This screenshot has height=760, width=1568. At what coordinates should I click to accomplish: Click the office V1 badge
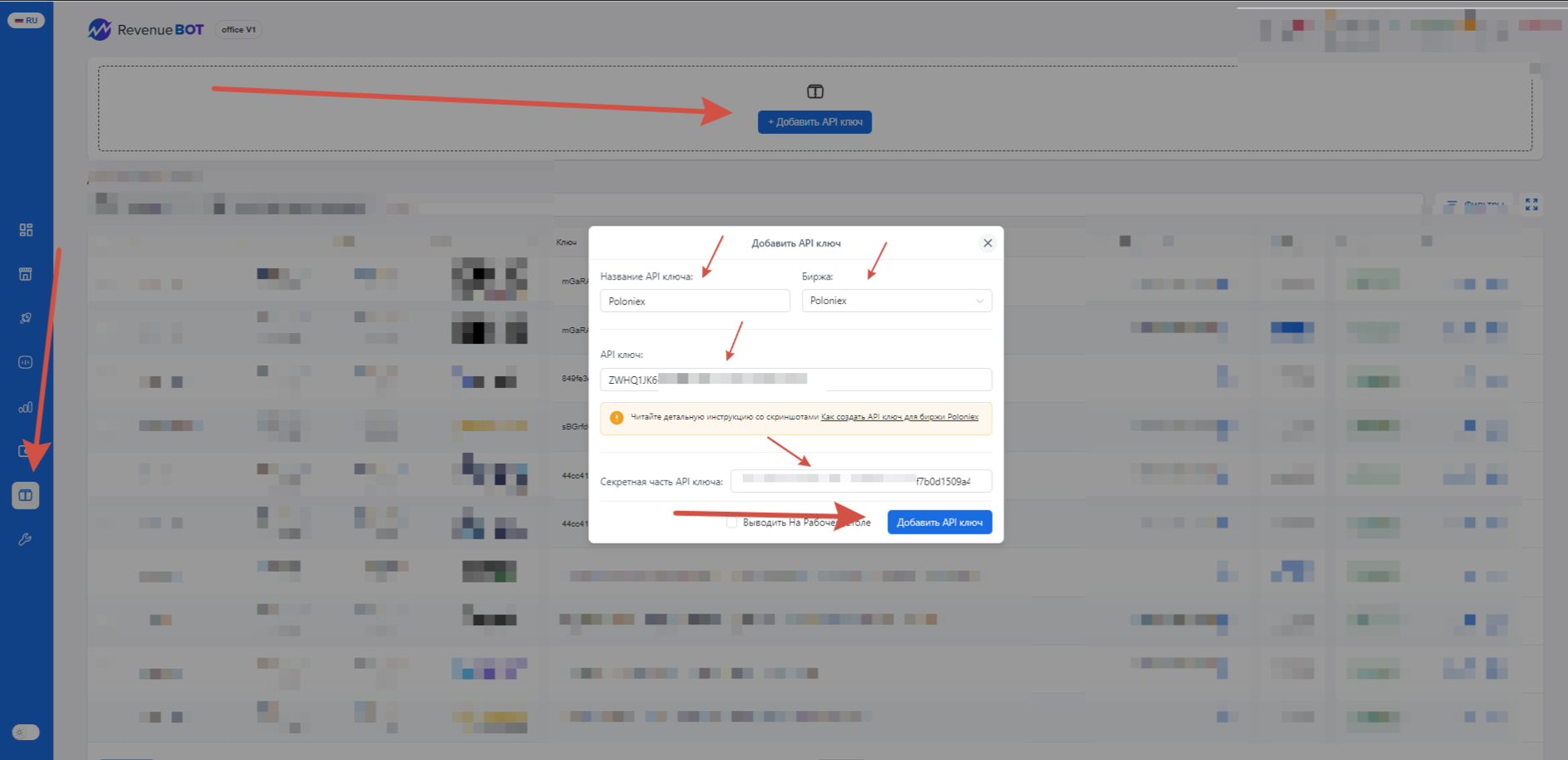pos(238,30)
